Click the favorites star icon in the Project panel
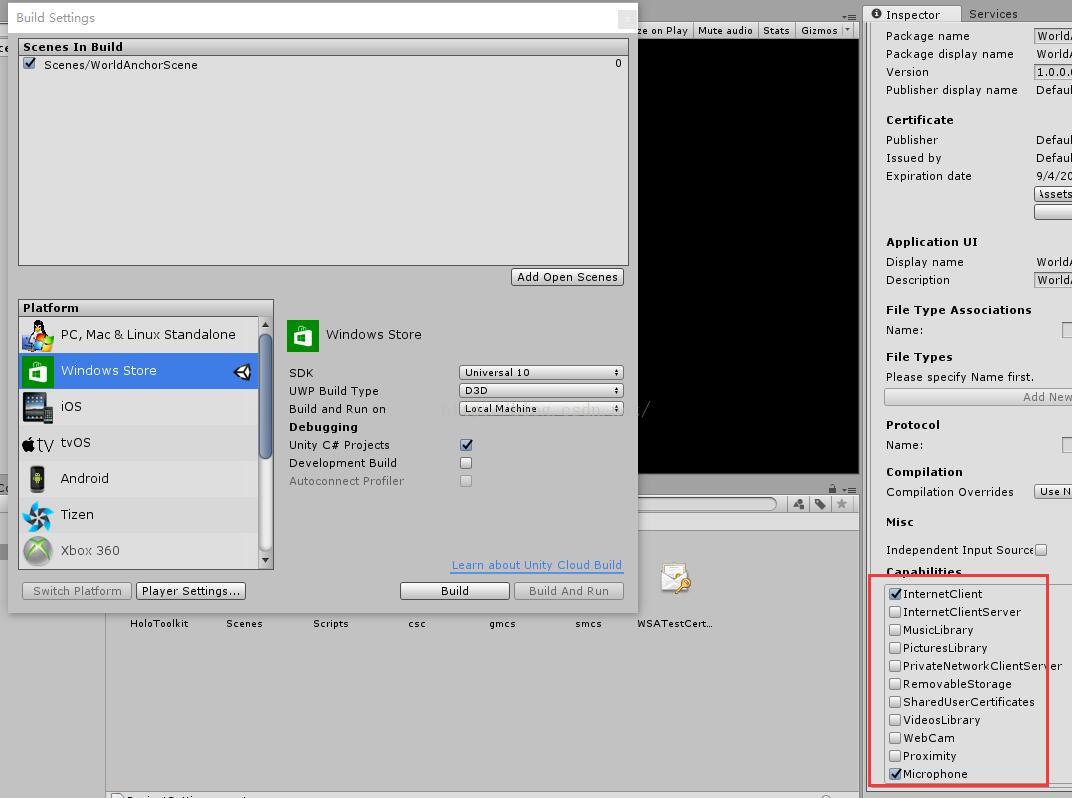The width and height of the screenshot is (1072, 798). (842, 504)
